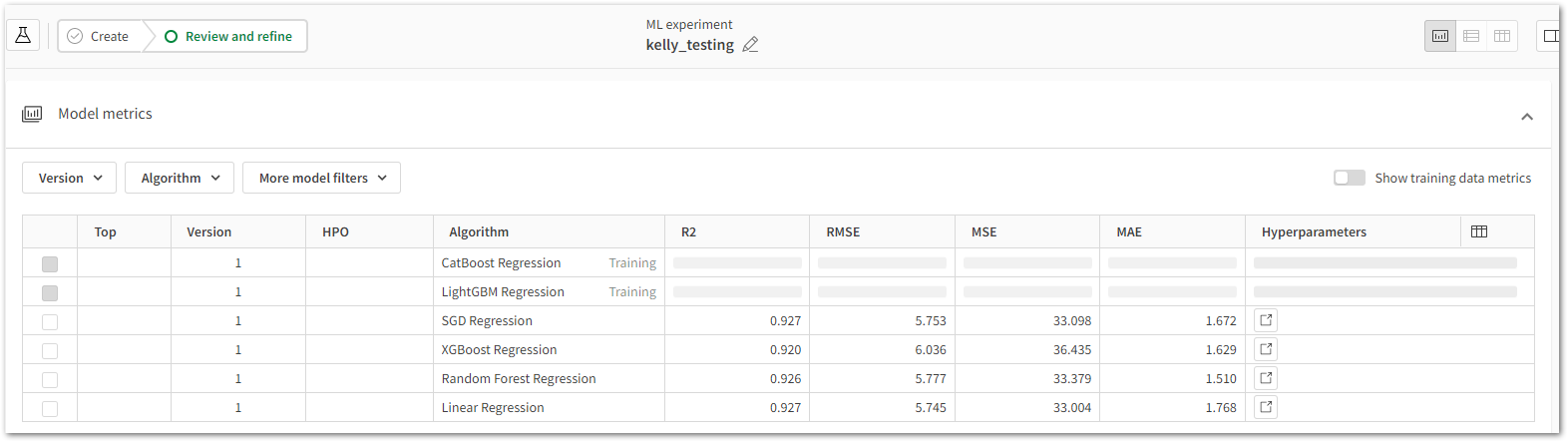Select the Review and refine step

tap(229, 36)
